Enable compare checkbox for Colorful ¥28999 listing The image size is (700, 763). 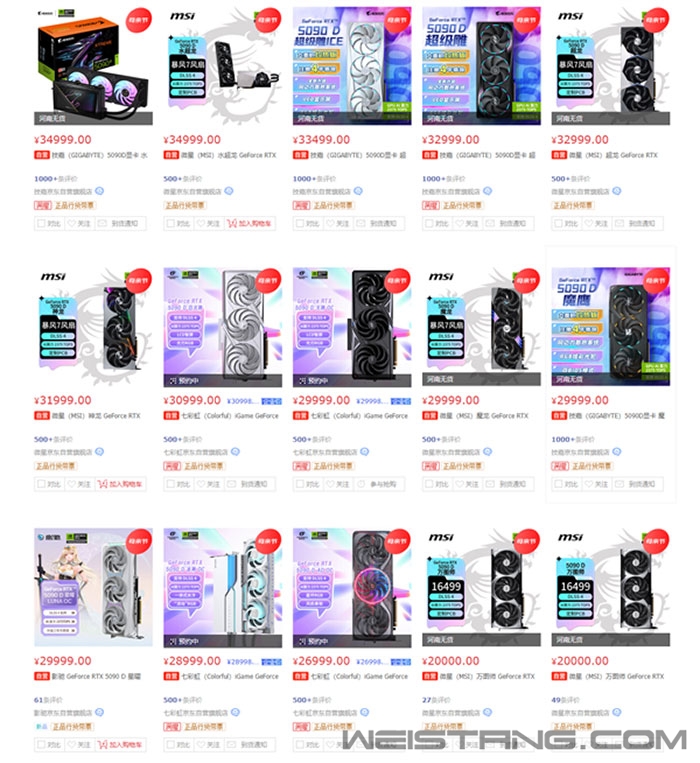coord(170,745)
